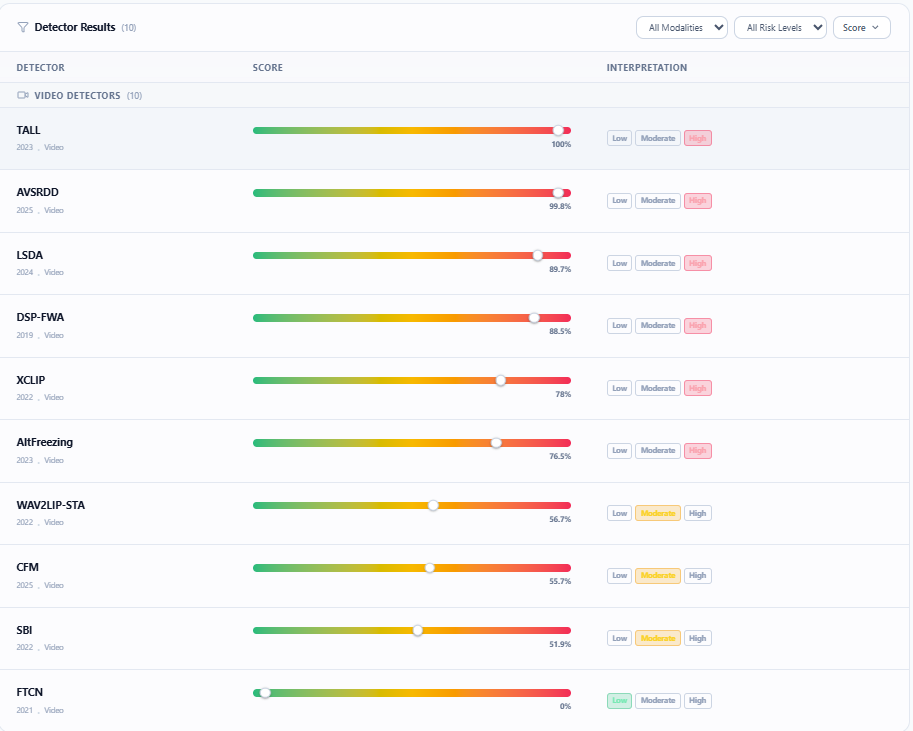Click the filter funnel icon beside Detector Results
Viewport: 913px width, 731px height.
tap(23, 27)
